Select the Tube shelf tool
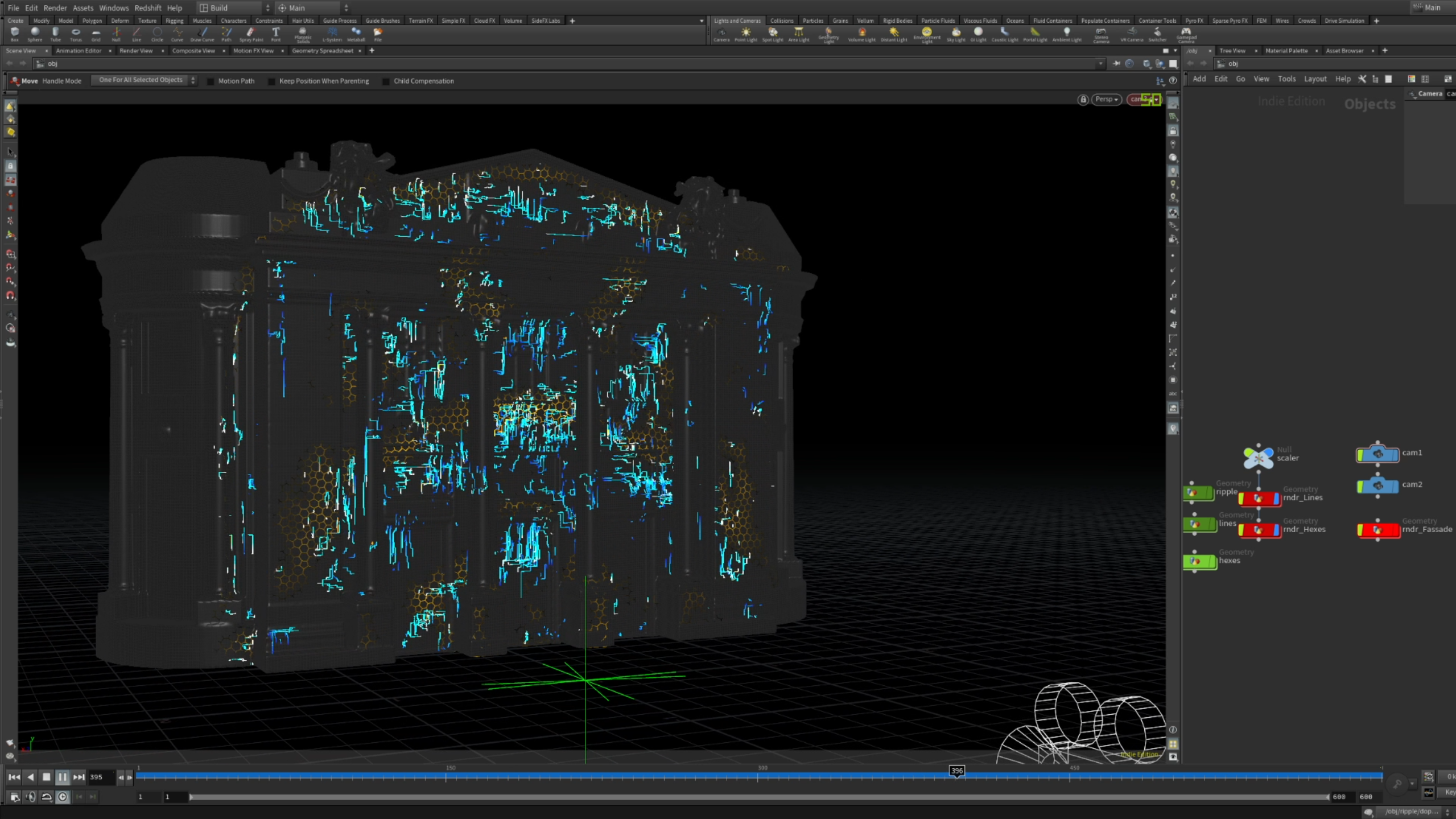Image resolution: width=1456 pixels, height=819 pixels. tap(55, 34)
